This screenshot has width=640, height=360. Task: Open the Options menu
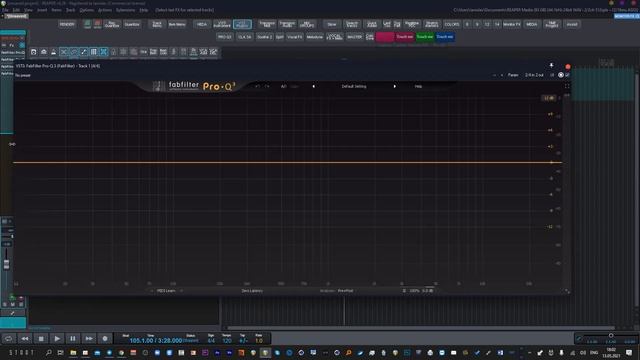[x=87, y=10]
